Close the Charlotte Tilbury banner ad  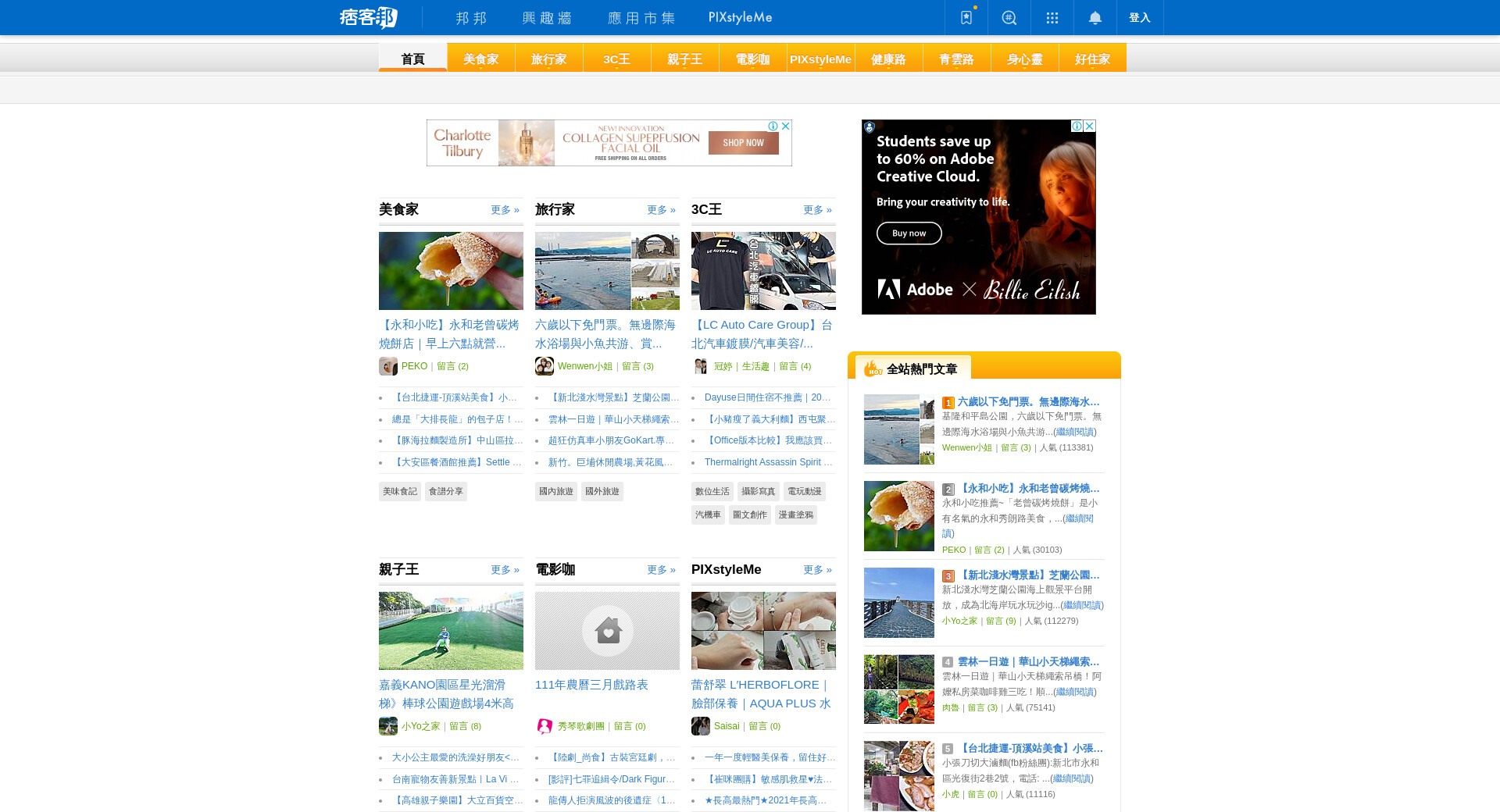click(x=786, y=126)
